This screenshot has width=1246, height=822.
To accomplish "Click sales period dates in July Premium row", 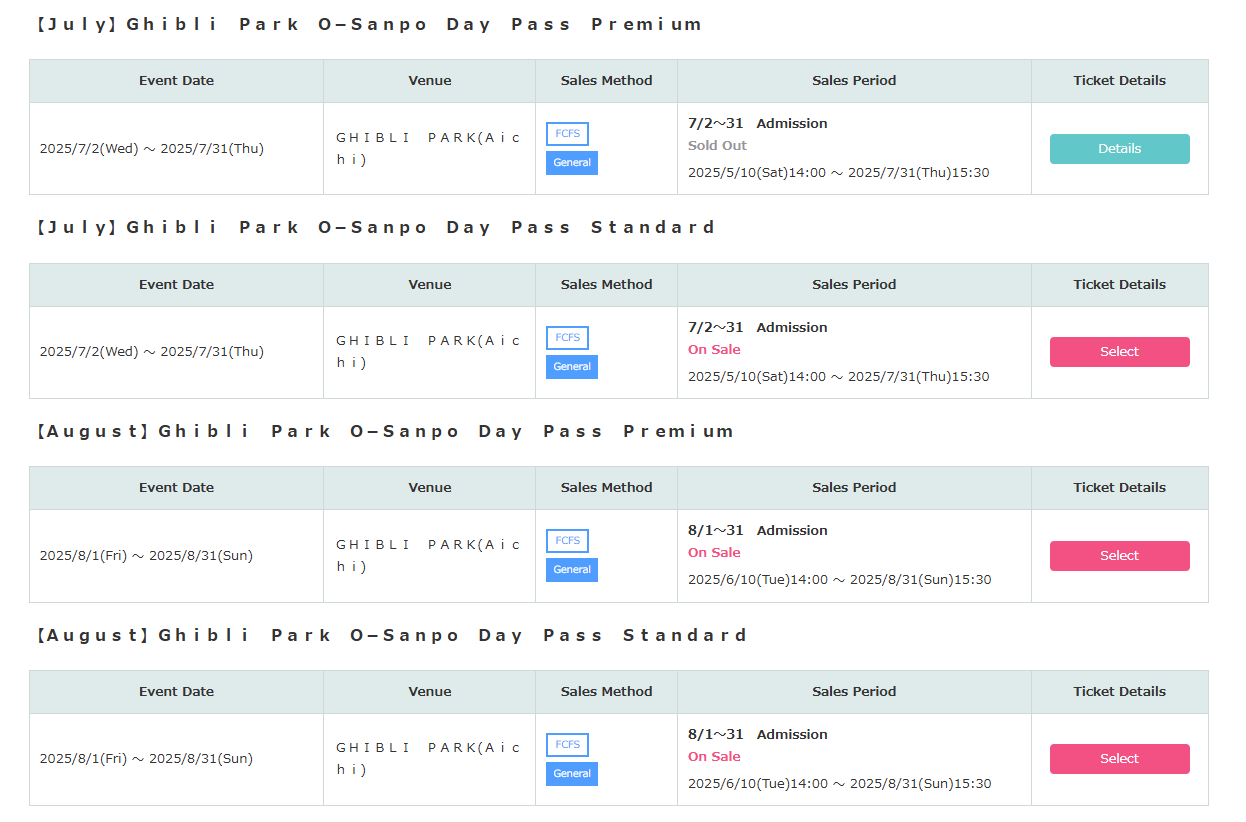I will [839, 173].
